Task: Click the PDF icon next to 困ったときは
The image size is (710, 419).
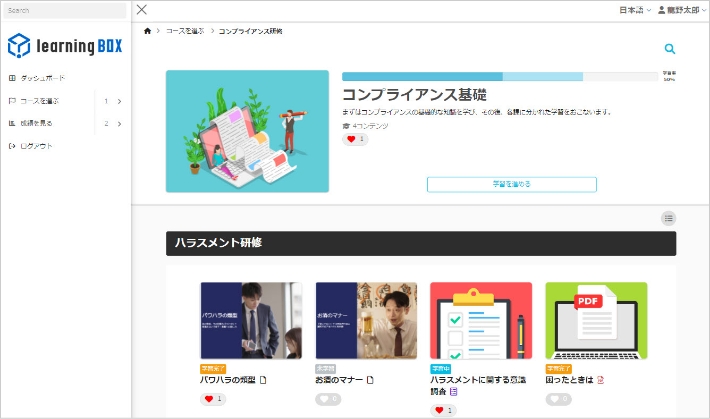Action: point(601,380)
